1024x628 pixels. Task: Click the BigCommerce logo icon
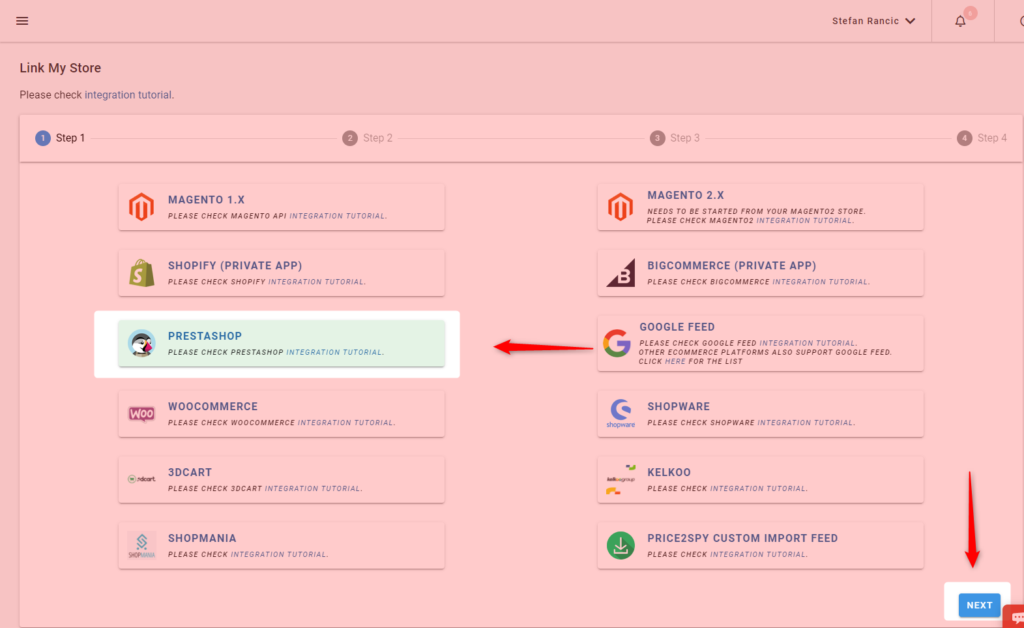[620, 273]
